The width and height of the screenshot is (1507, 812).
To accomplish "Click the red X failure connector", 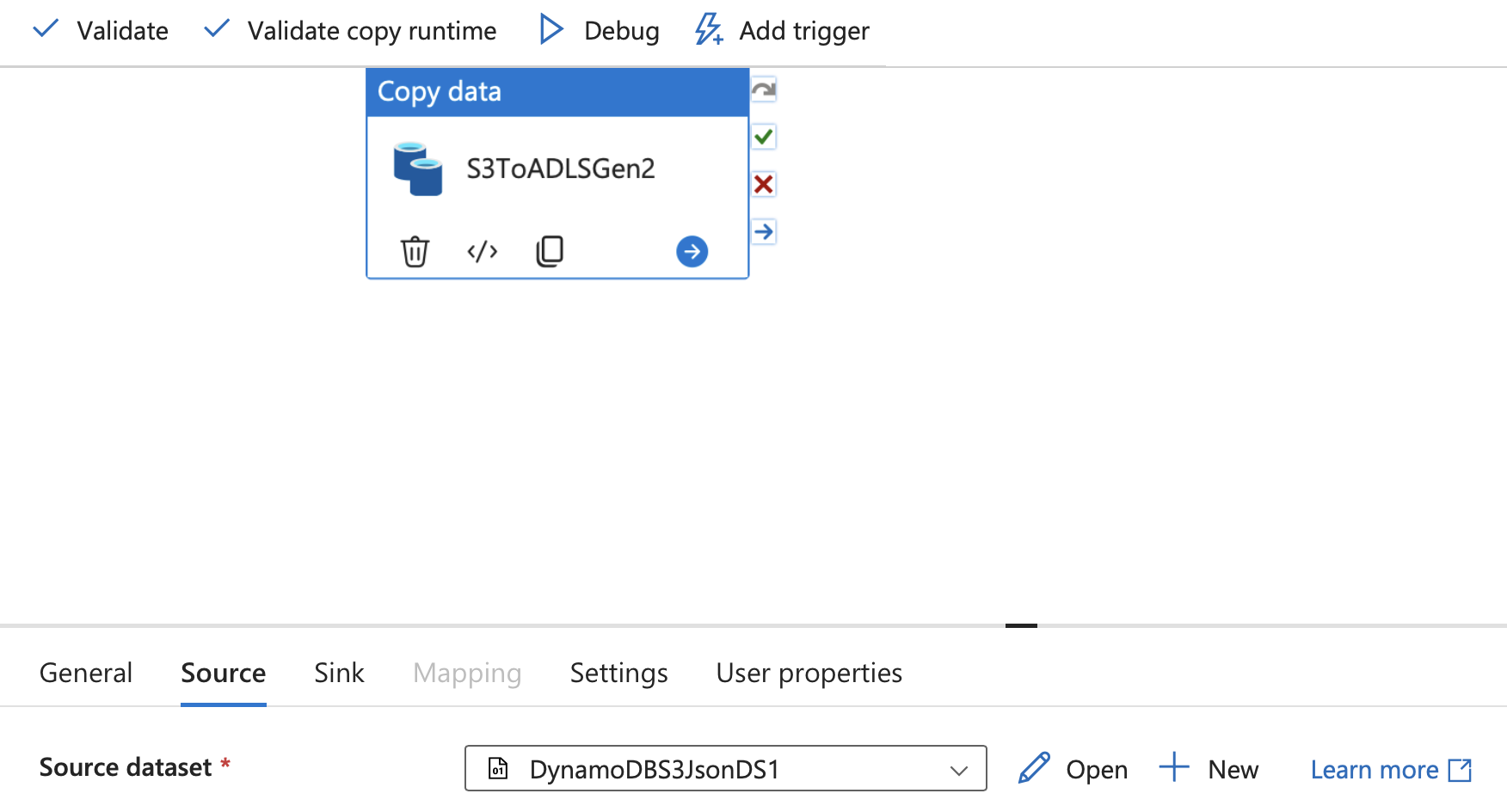I will [x=763, y=184].
